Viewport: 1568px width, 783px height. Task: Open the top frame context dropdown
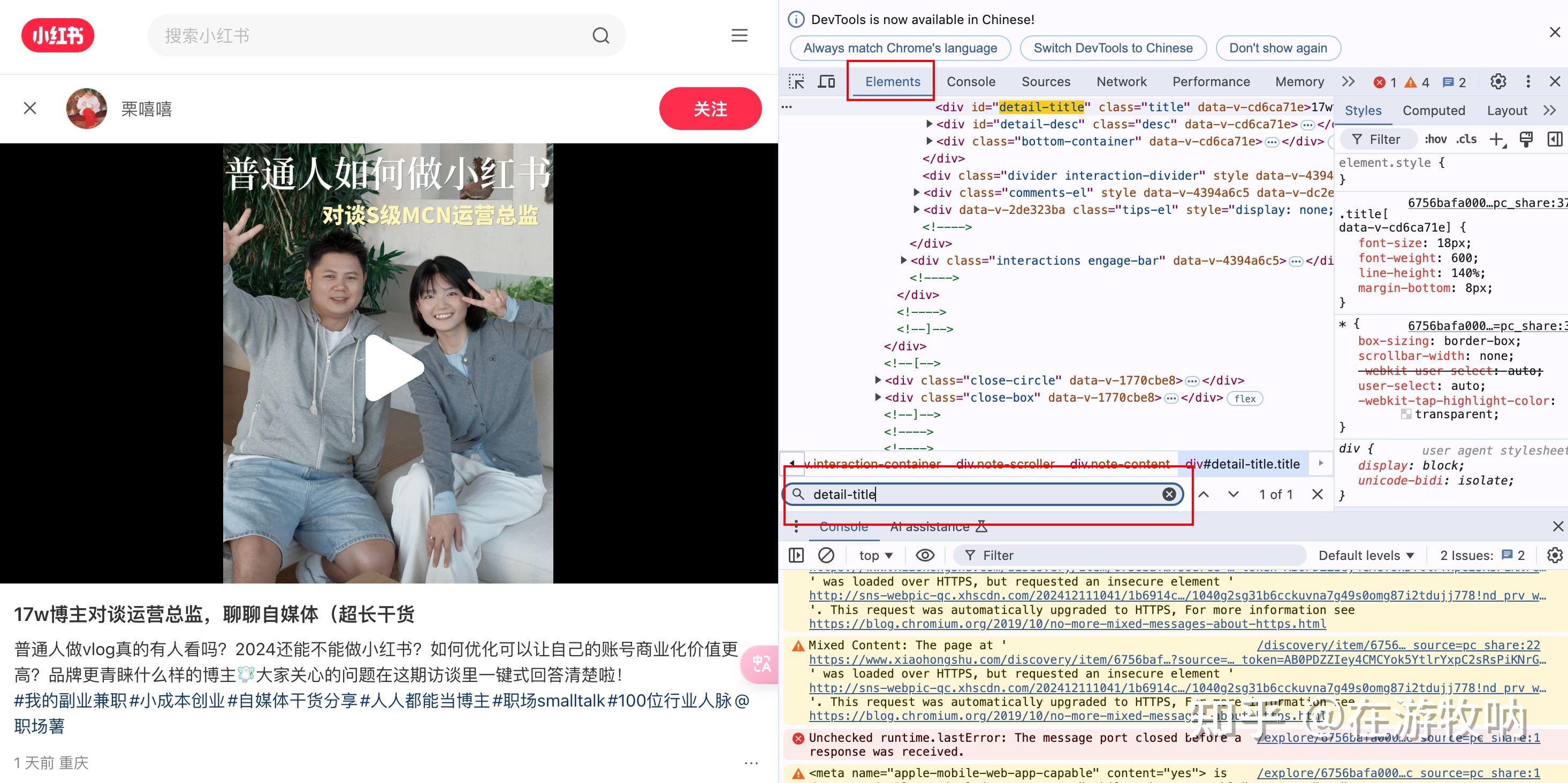click(x=874, y=555)
